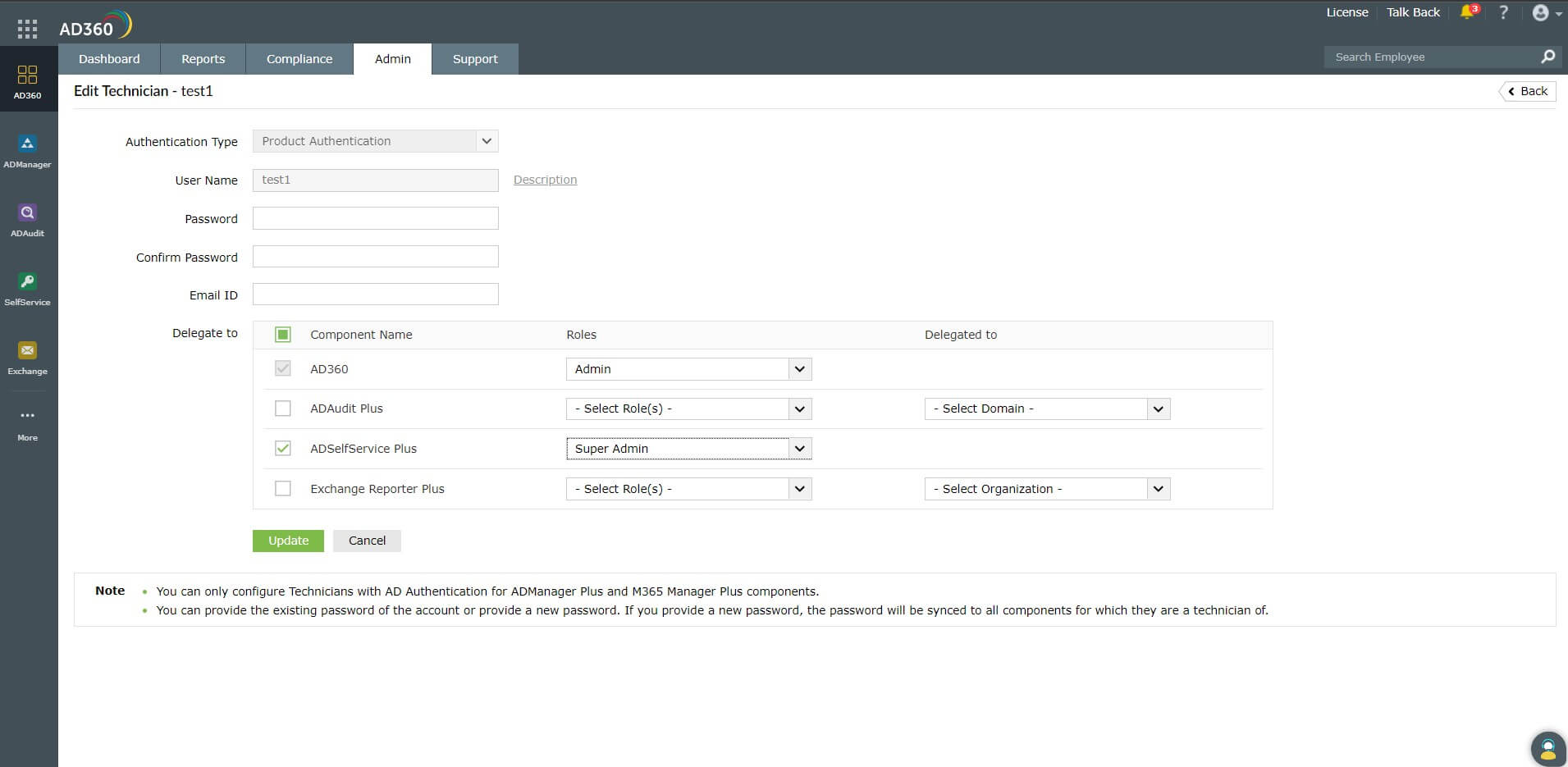1568x767 pixels.
Task: Open ADManager from the sidebar
Action: [x=27, y=152]
